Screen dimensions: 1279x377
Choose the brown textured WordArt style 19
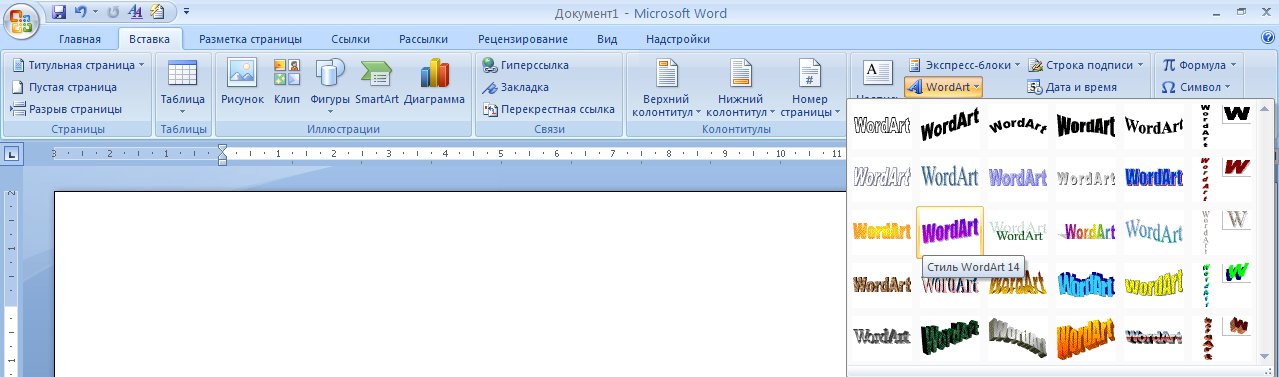(x=882, y=284)
